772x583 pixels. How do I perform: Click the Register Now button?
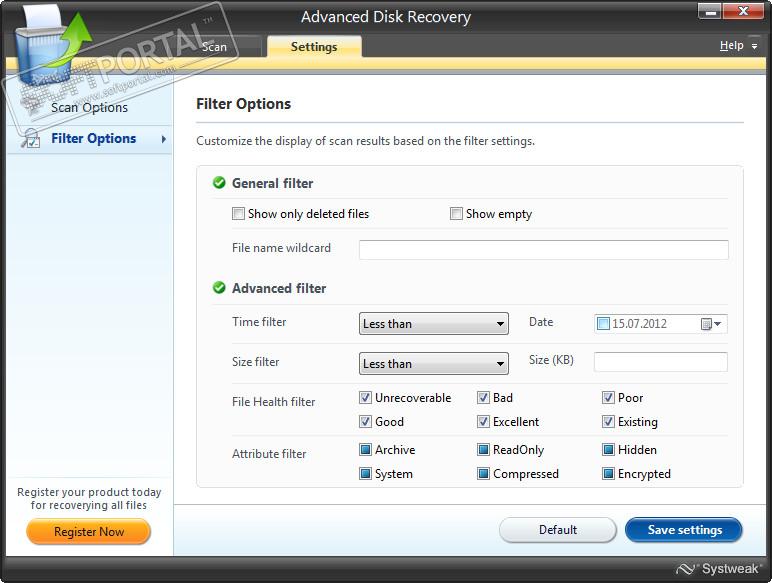pyautogui.click(x=89, y=532)
